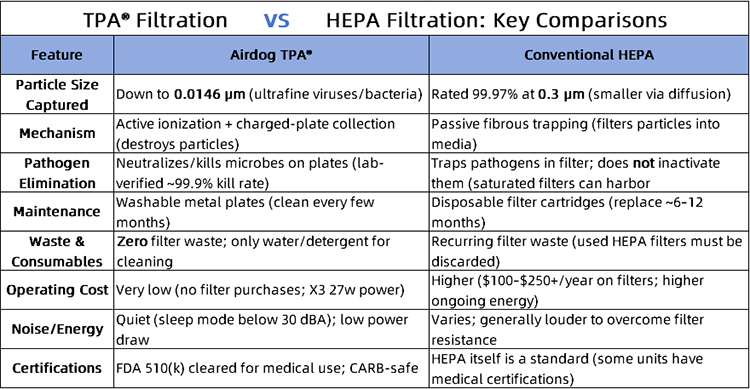Select the Conventional HEPA column header
Image resolution: width=750 pixels, height=389 pixels.
click(589, 55)
